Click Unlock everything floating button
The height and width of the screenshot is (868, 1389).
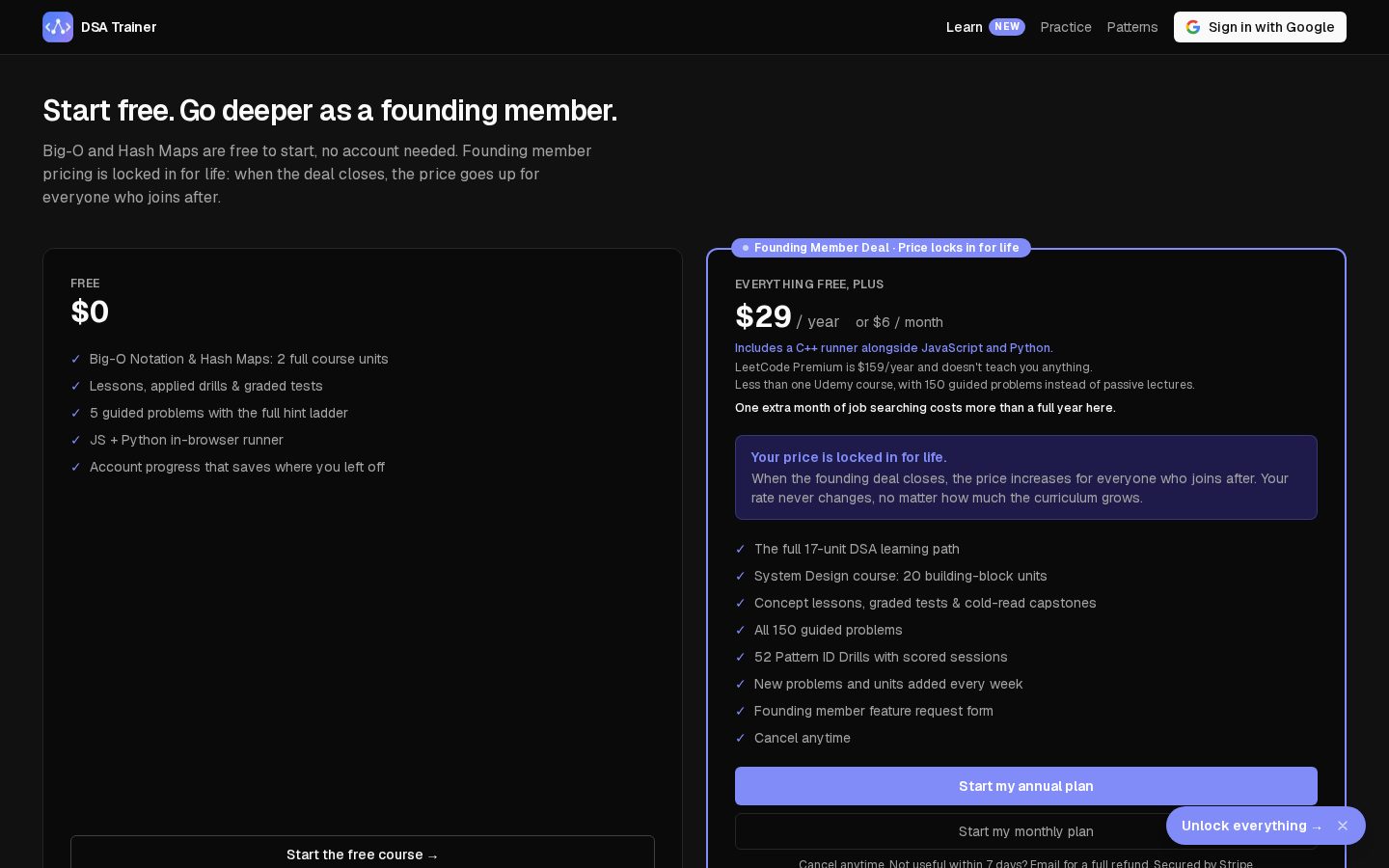pos(1251,826)
